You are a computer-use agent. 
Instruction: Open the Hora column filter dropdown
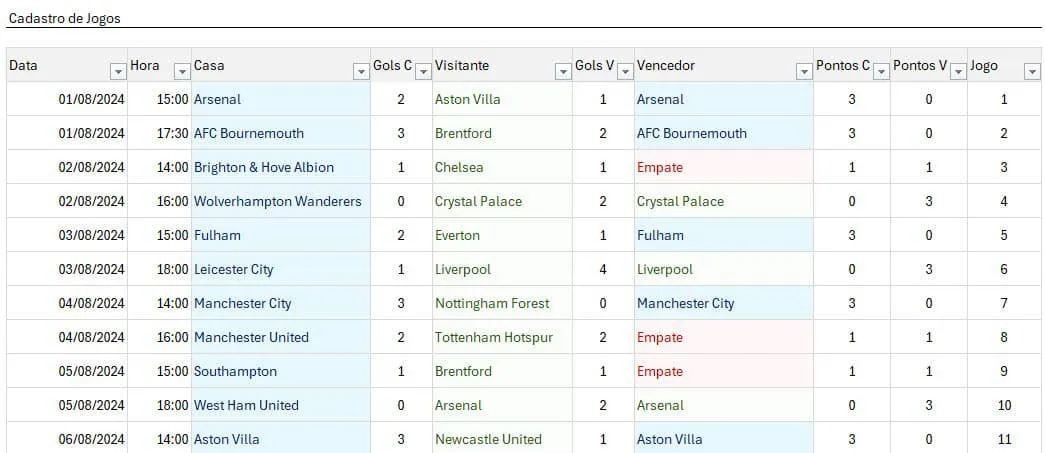(x=182, y=71)
